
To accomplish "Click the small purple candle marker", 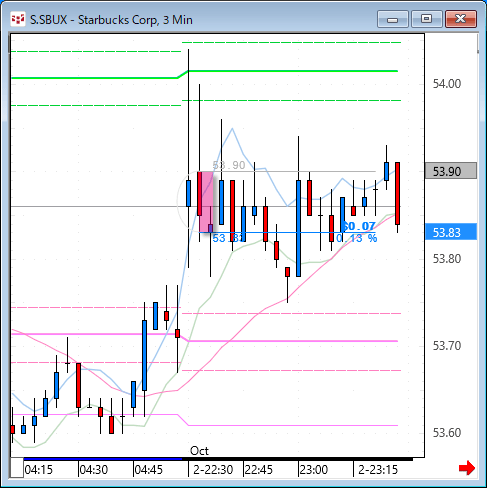I will coord(210,228).
